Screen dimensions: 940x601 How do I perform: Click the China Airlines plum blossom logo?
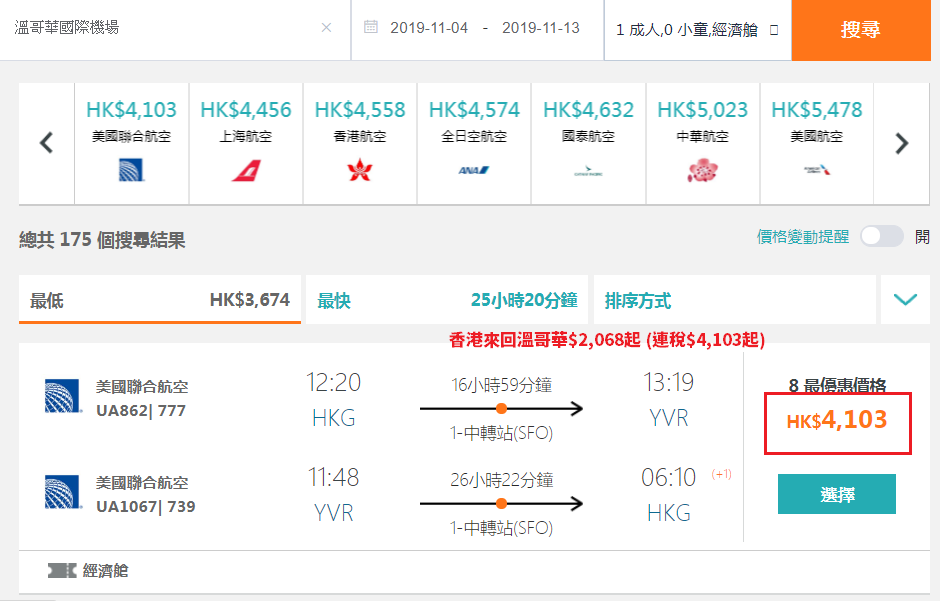click(x=703, y=170)
